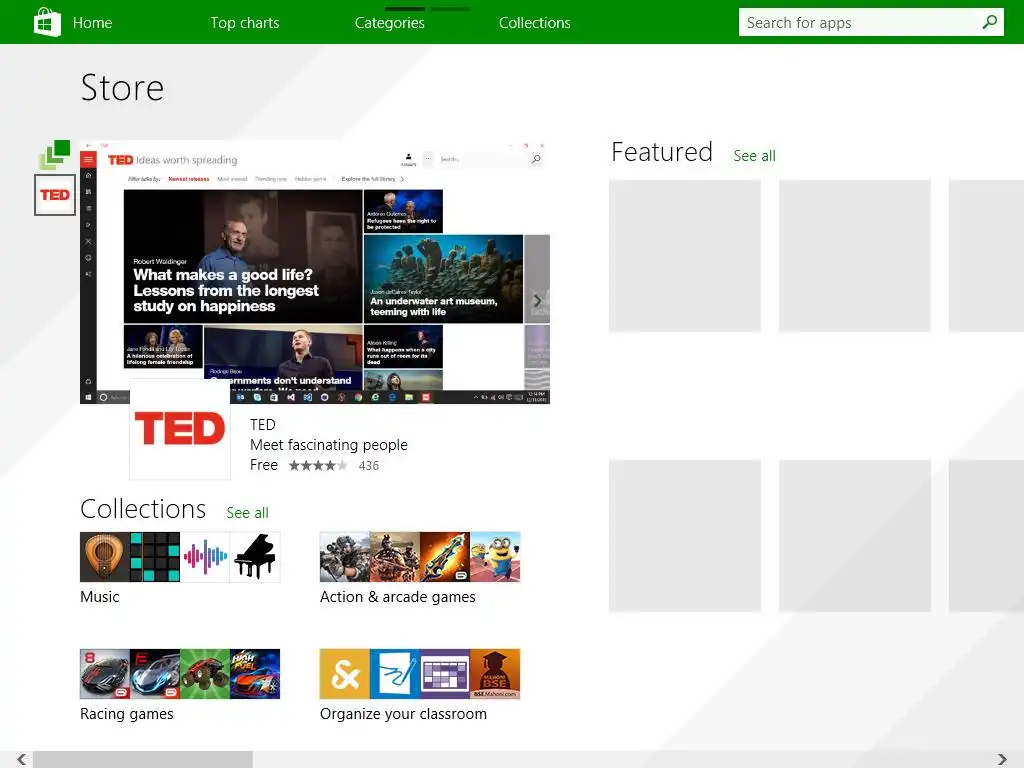The image size is (1024, 768).
Task: Open the Asphalt 8 racing game icon
Action: pos(105,674)
